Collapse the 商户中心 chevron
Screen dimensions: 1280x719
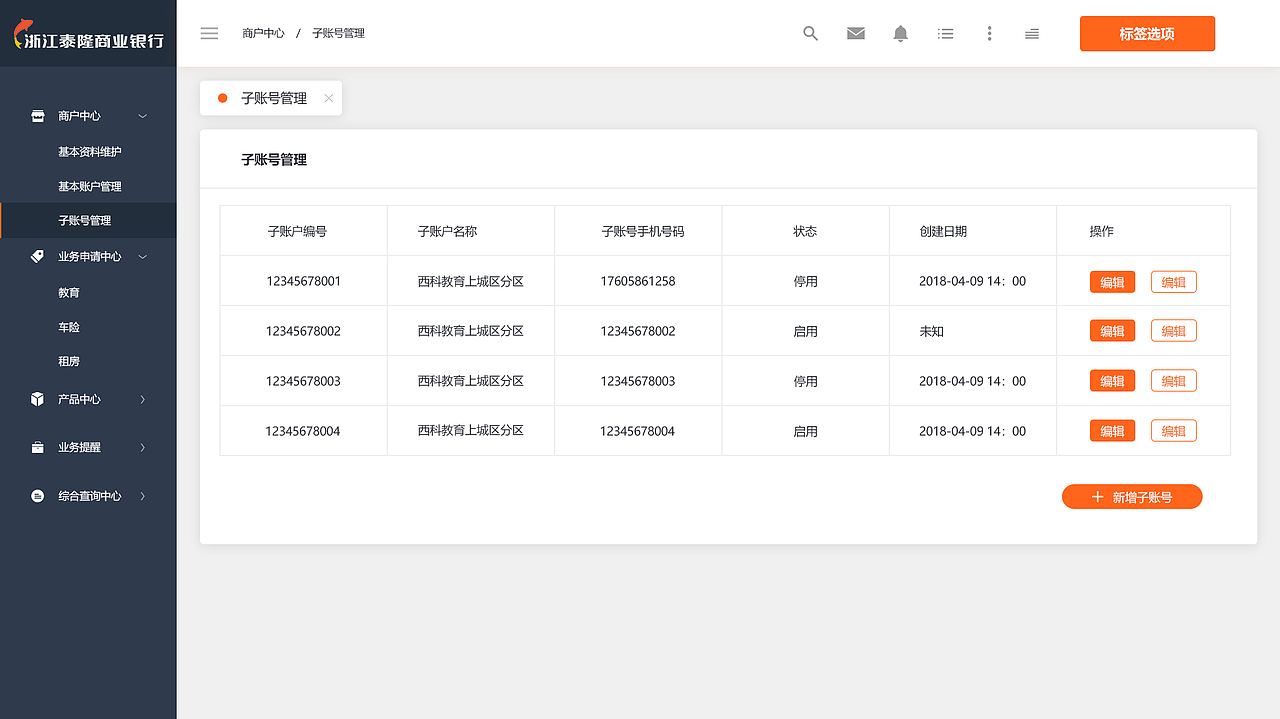click(142, 116)
